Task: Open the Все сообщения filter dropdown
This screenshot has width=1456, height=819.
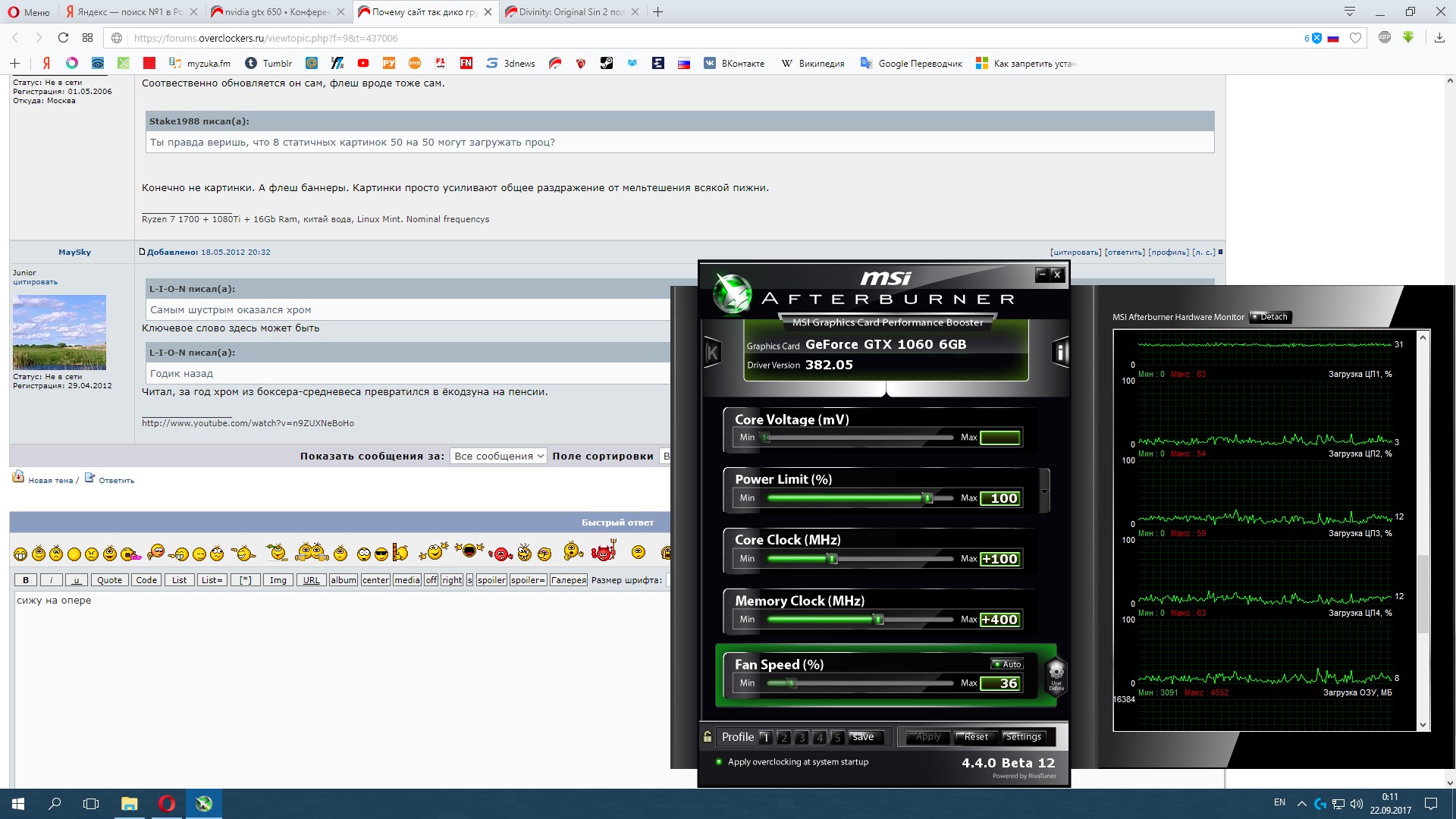Action: coord(498,456)
